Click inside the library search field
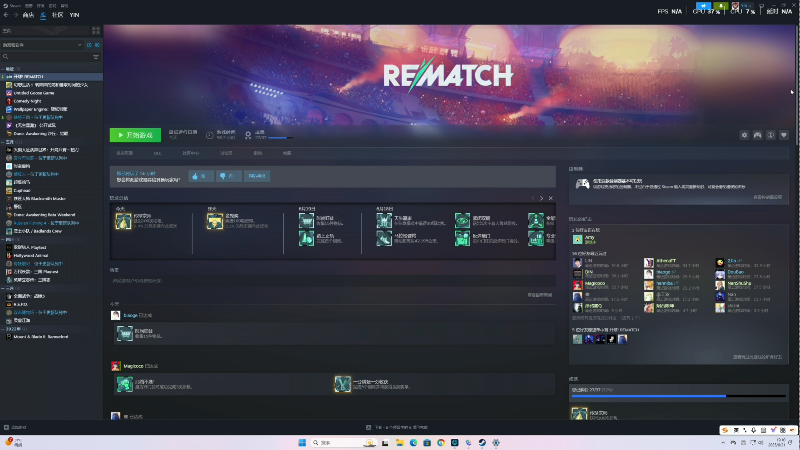This screenshot has height=450, width=800. point(50,57)
